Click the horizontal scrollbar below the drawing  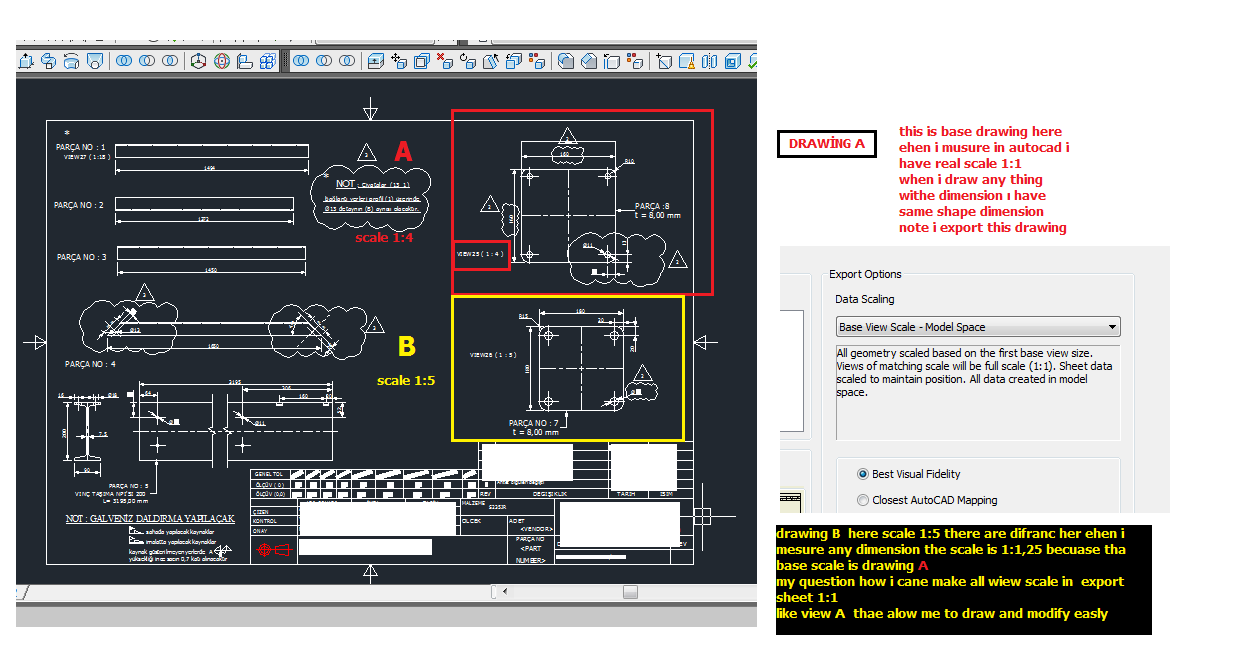pos(630,593)
